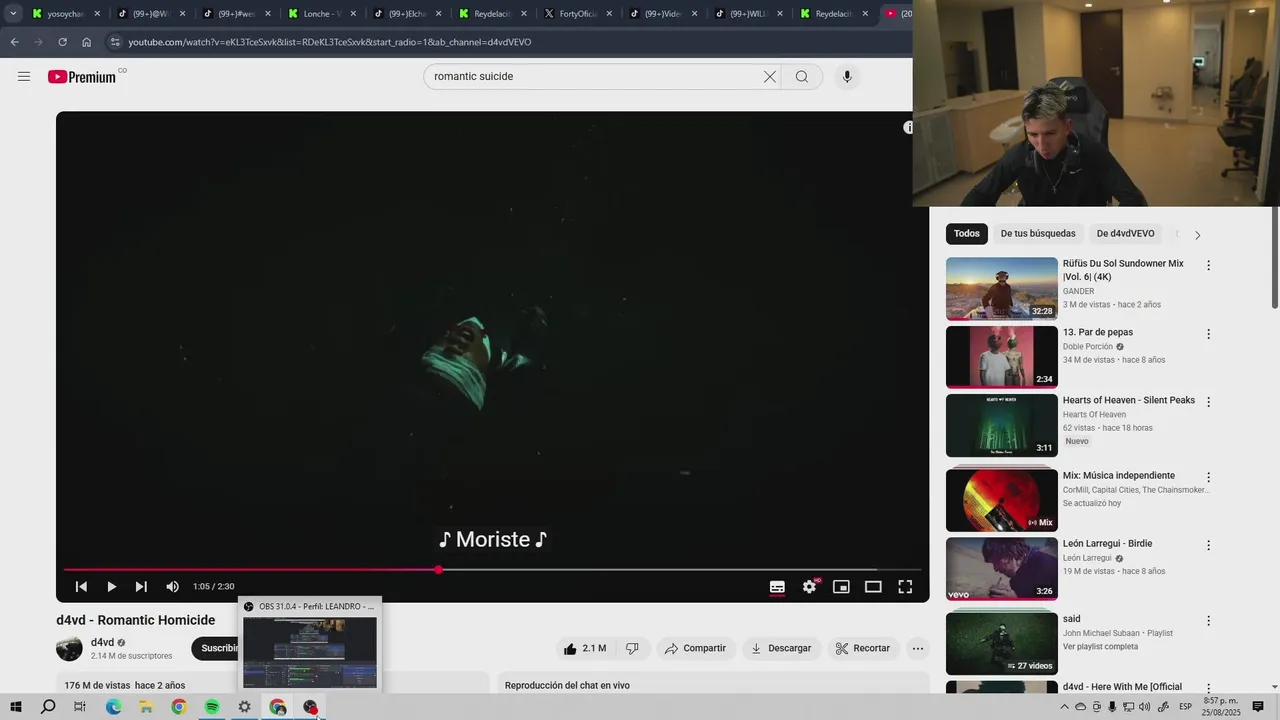1280x720 pixels.
Task: Select the De d4vdVEVO chip
Action: pos(1125,234)
